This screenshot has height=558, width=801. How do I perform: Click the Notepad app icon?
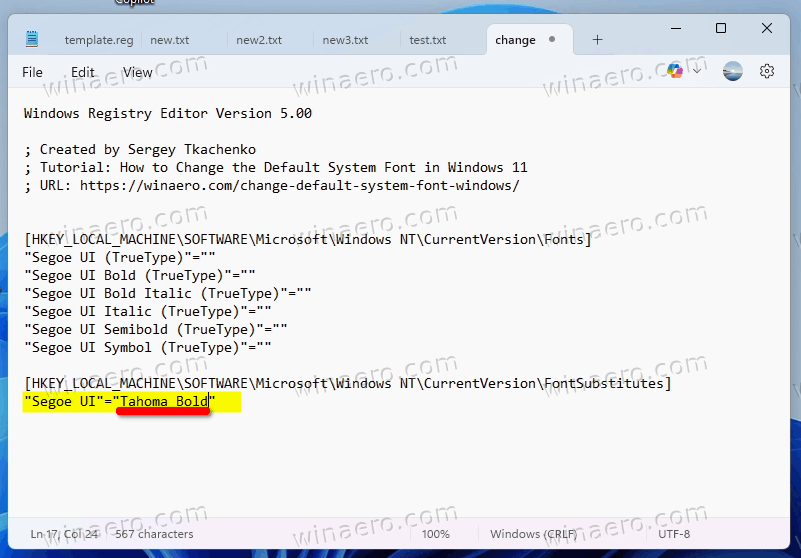pyautogui.click(x=32, y=39)
